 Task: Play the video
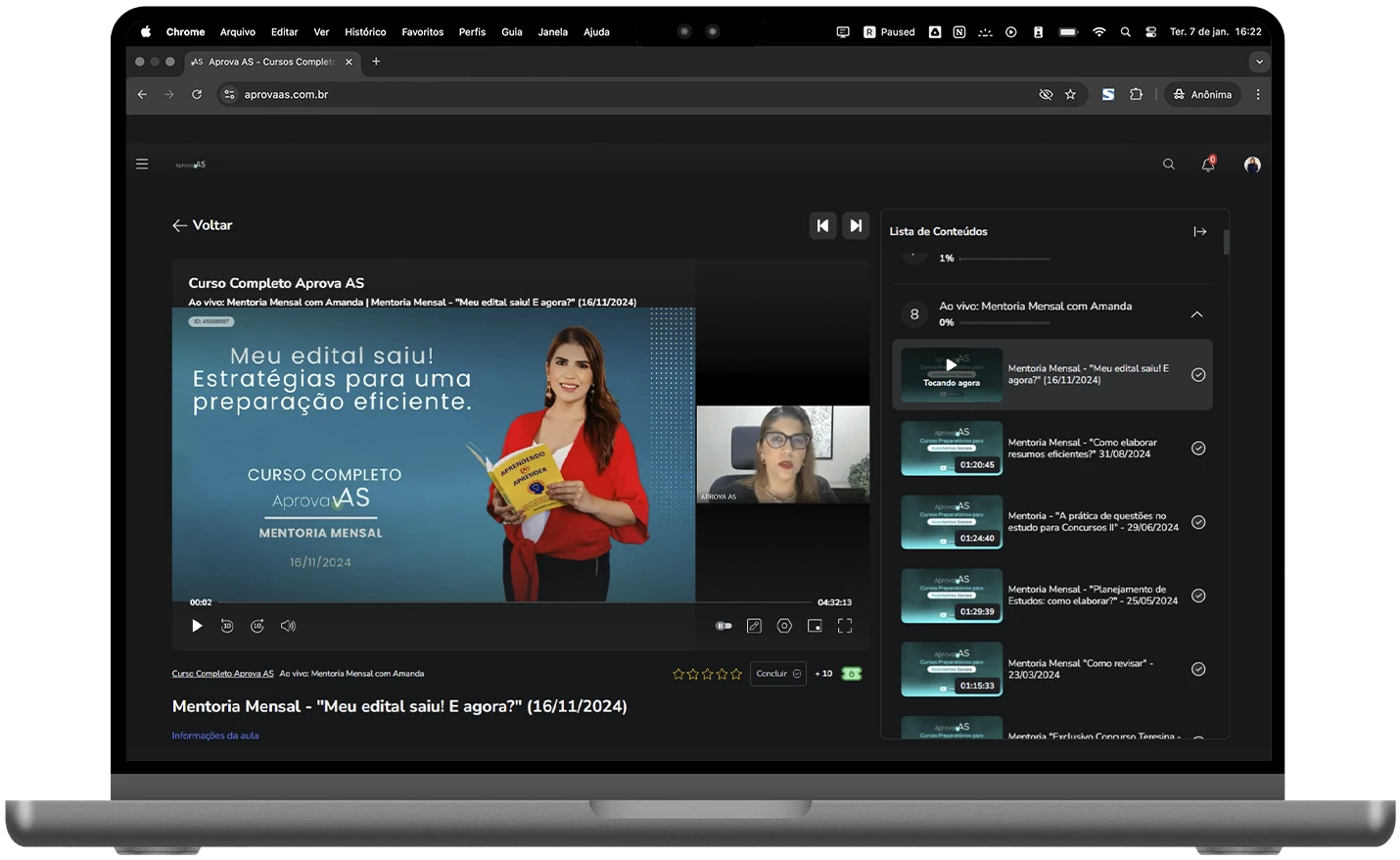pos(197,626)
